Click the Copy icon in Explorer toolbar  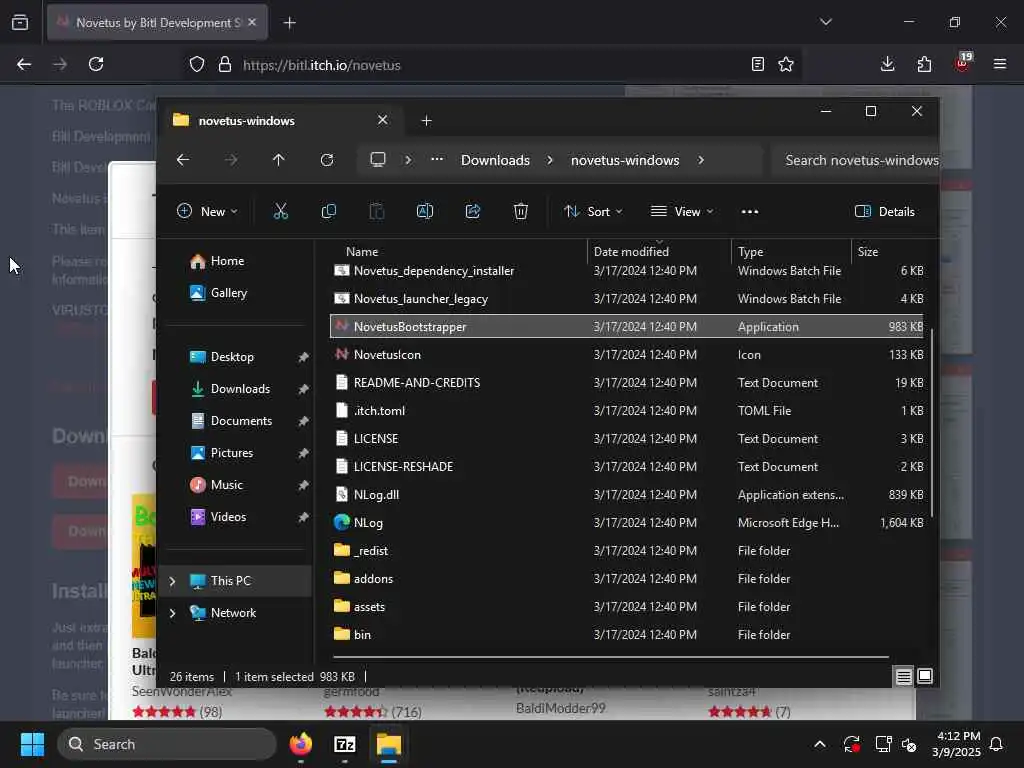pyautogui.click(x=328, y=212)
